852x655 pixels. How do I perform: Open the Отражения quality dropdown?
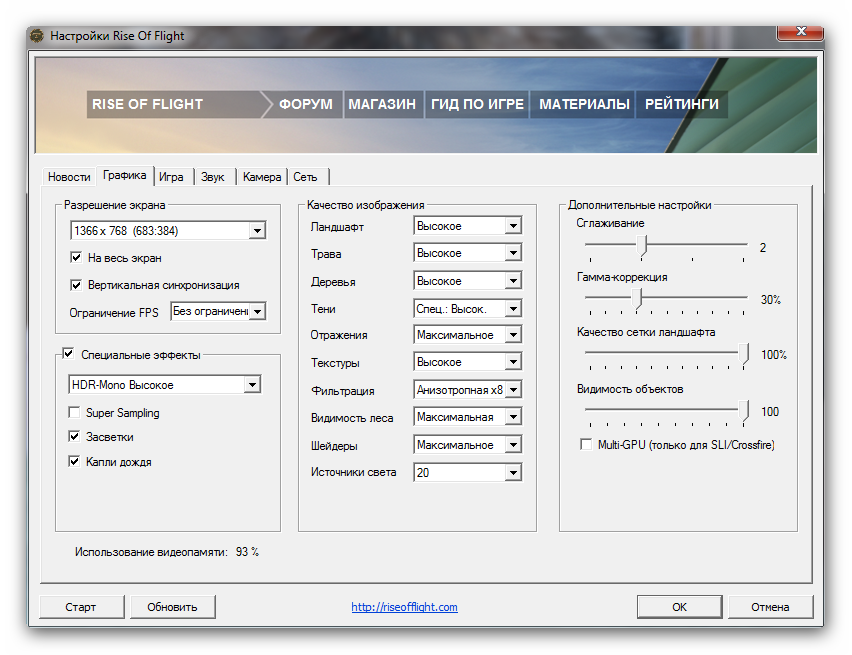point(467,335)
